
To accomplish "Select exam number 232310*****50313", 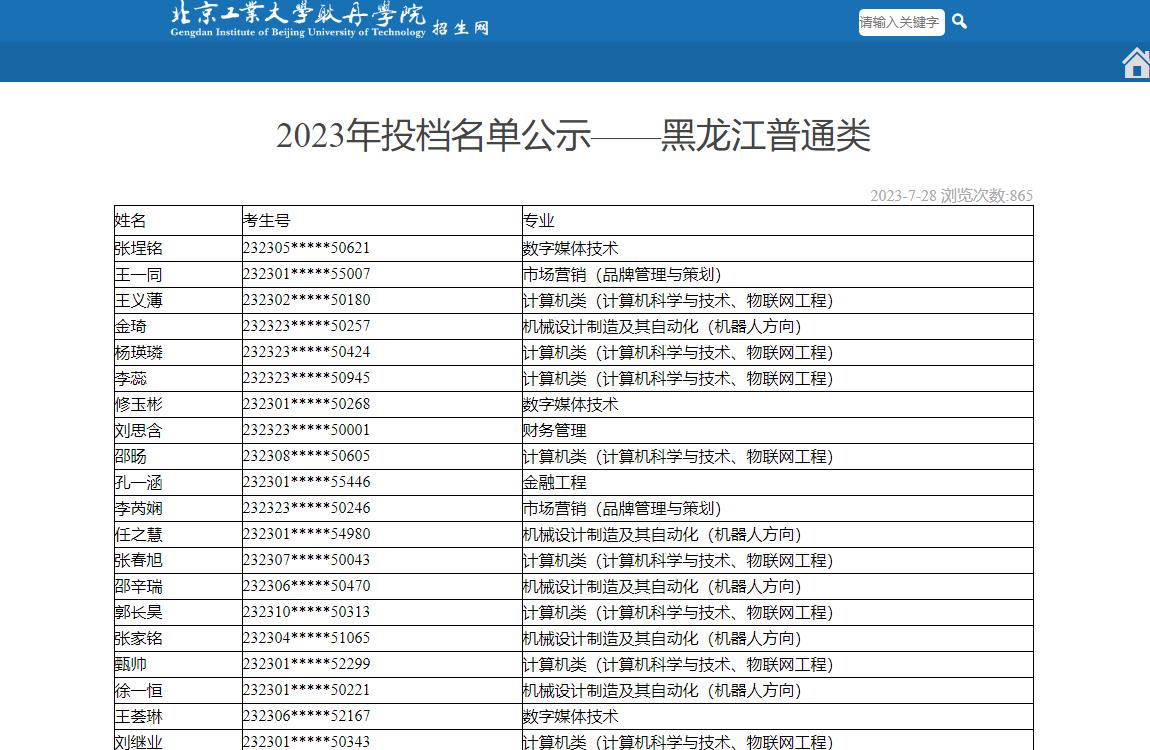I will coord(307,612).
